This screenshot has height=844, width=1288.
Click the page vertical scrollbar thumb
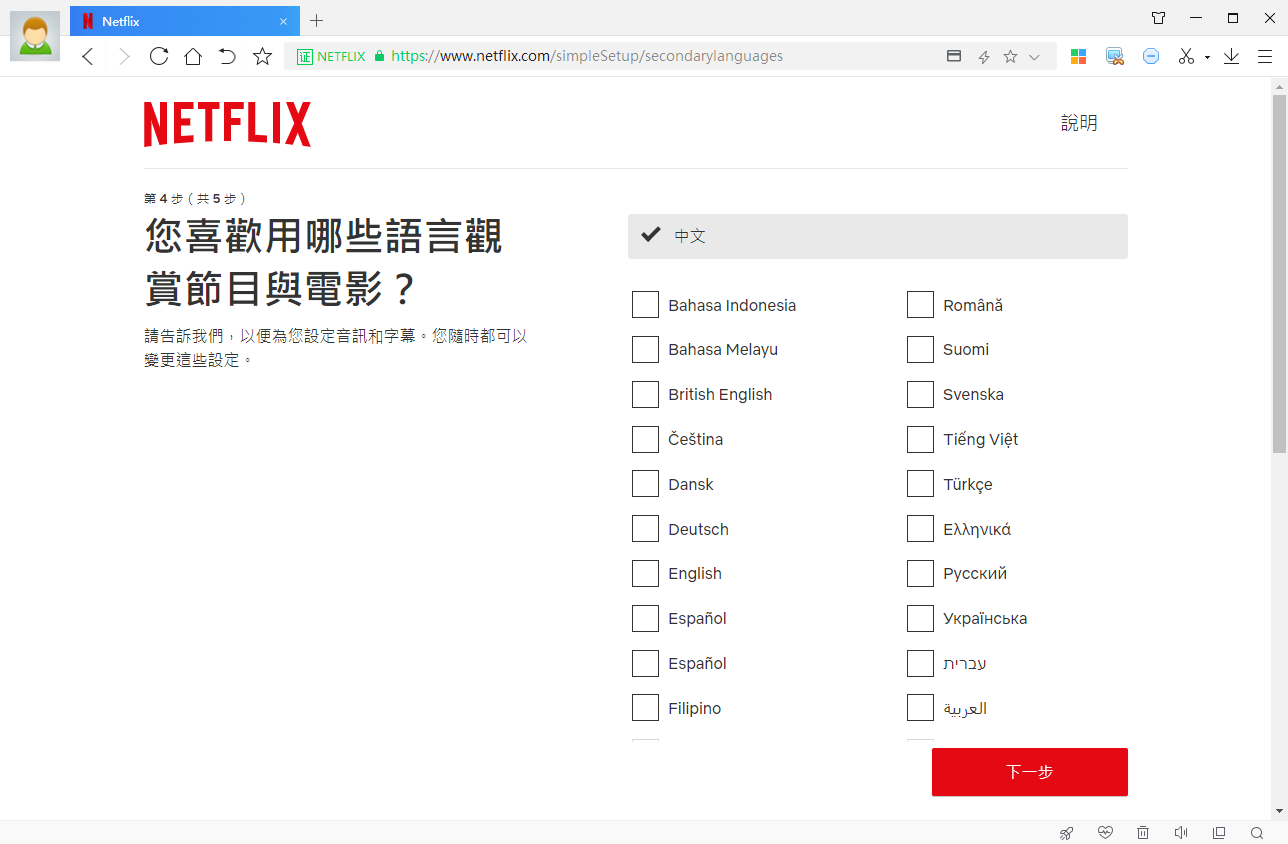[x=1279, y=273]
